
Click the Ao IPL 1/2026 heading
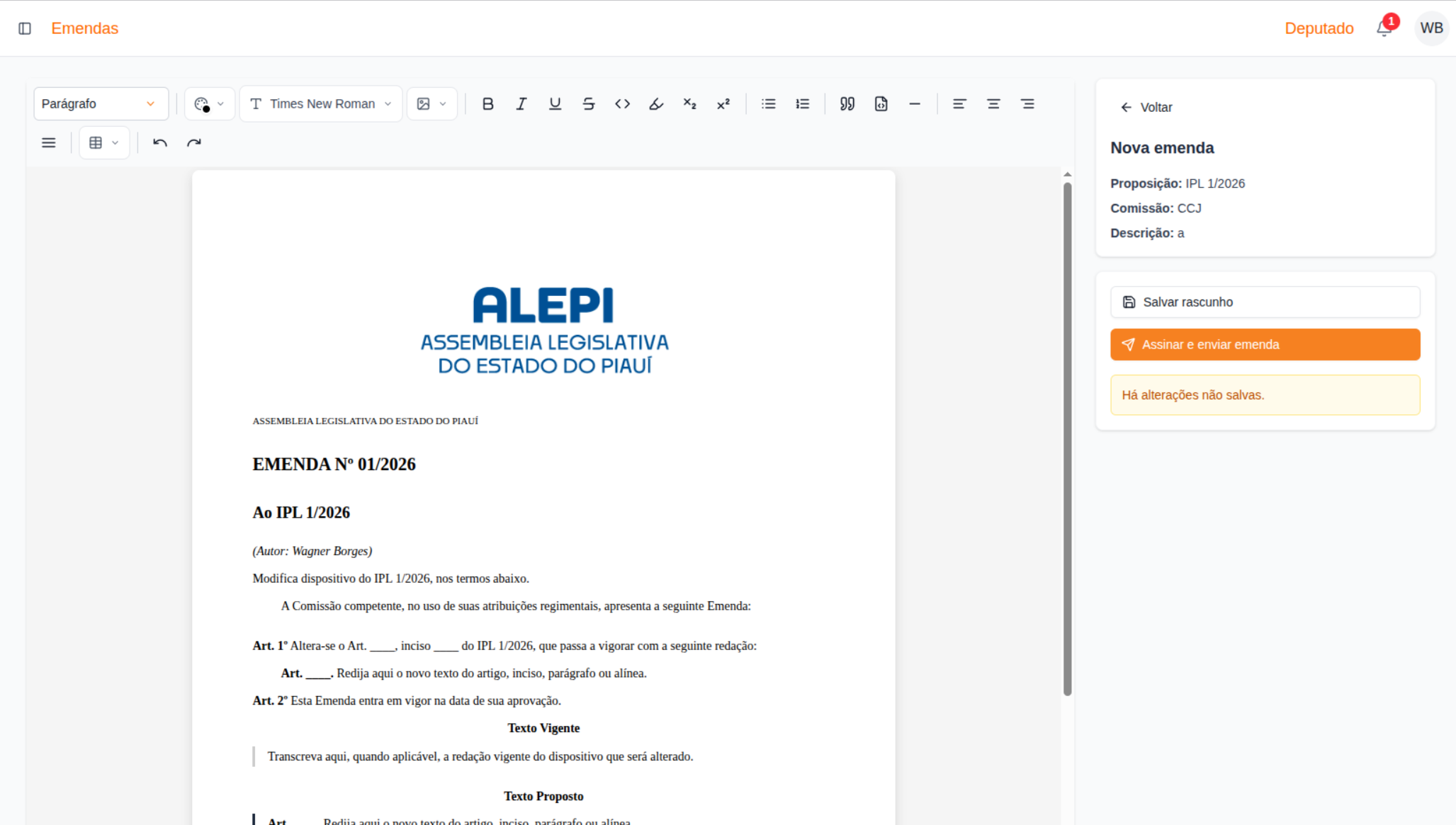[x=301, y=513]
